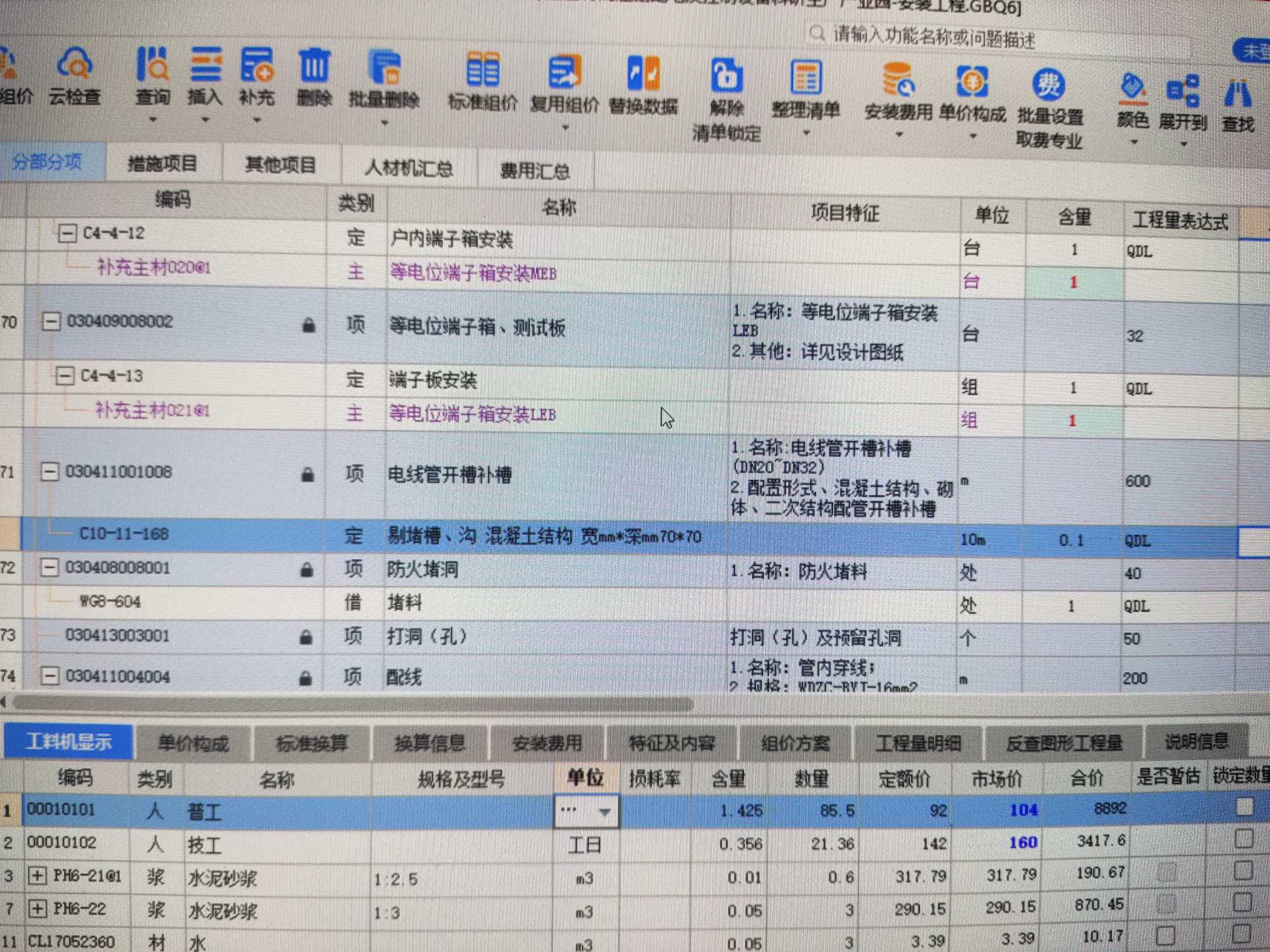
Task: Collapse the 030411001008 item node
Action: click(50, 472)
